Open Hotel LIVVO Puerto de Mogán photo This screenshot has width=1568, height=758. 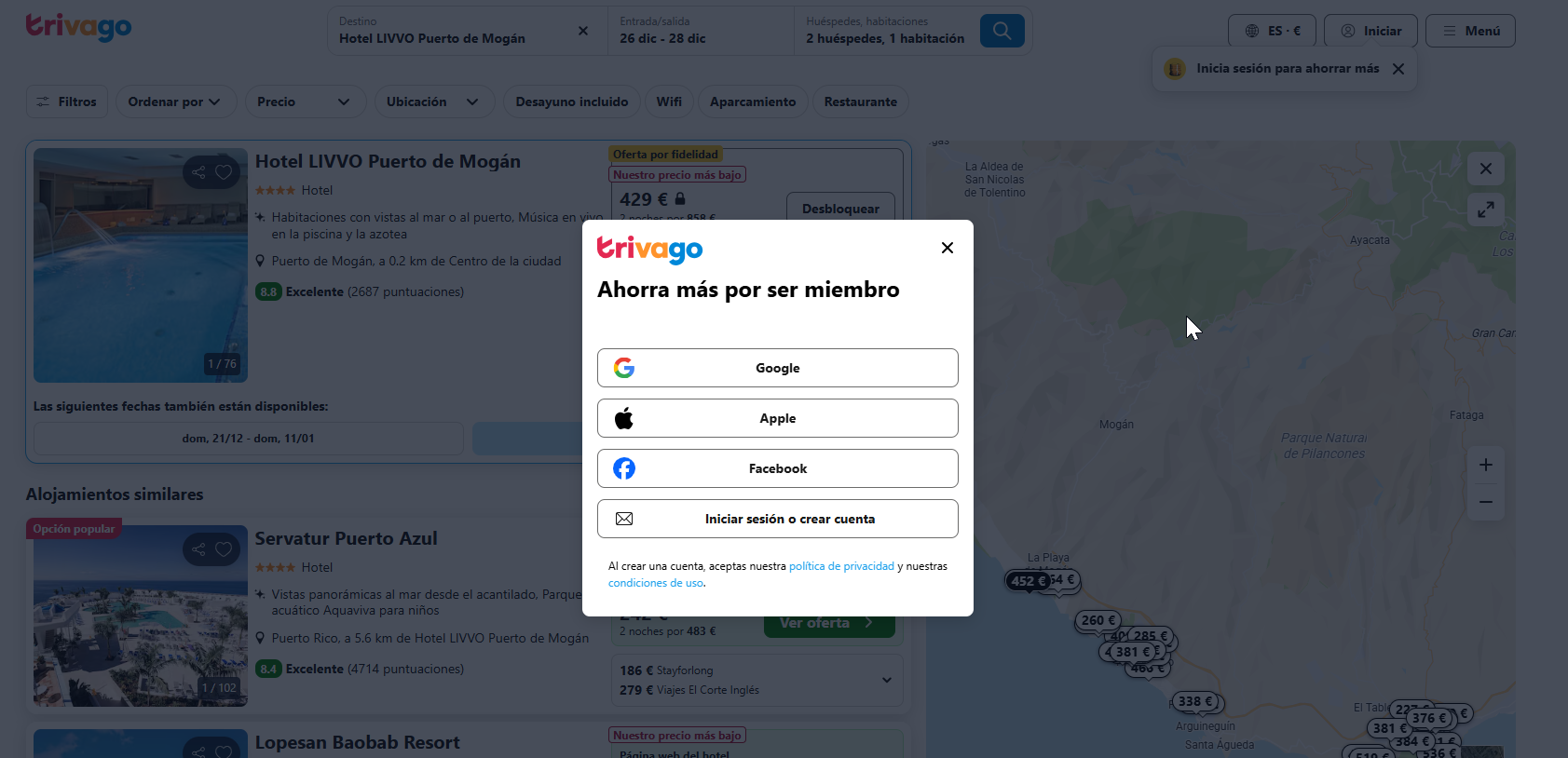141,265
